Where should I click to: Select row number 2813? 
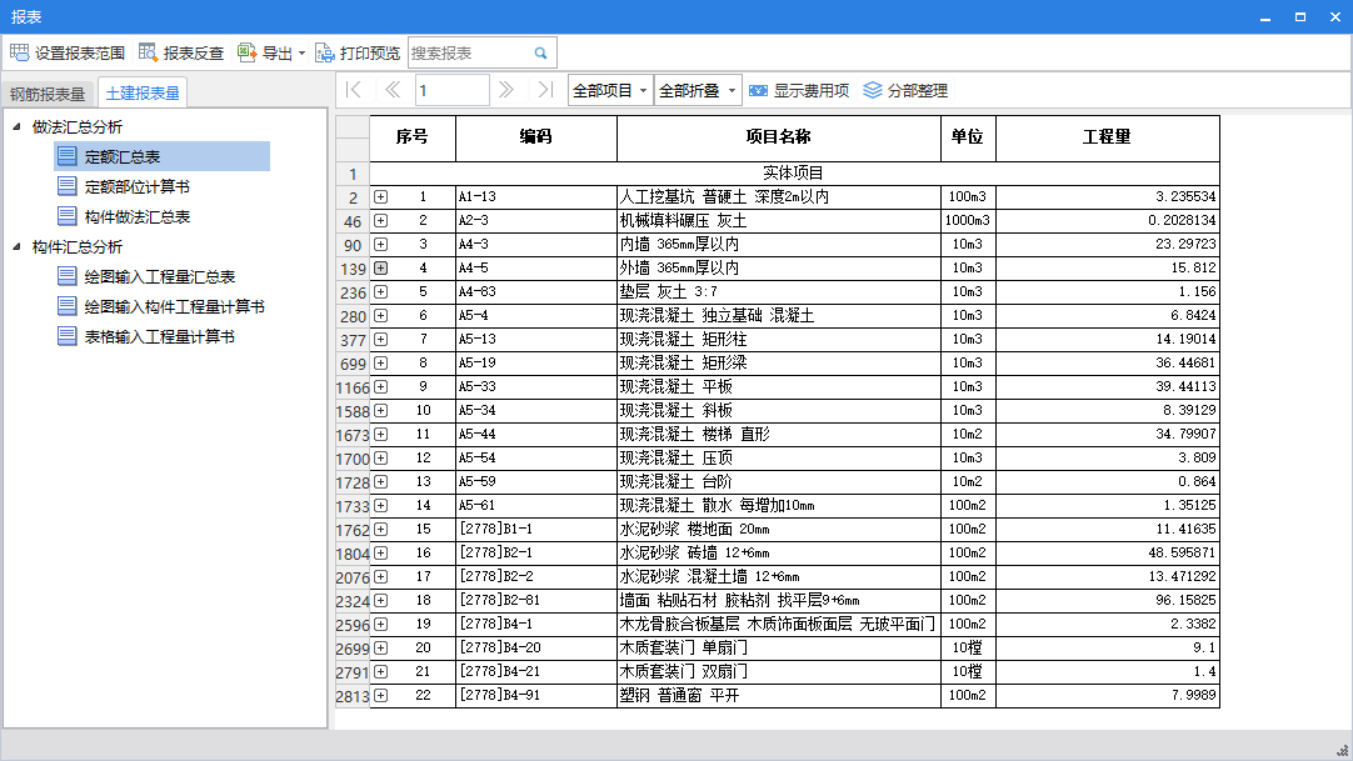(x=352, y=696)
